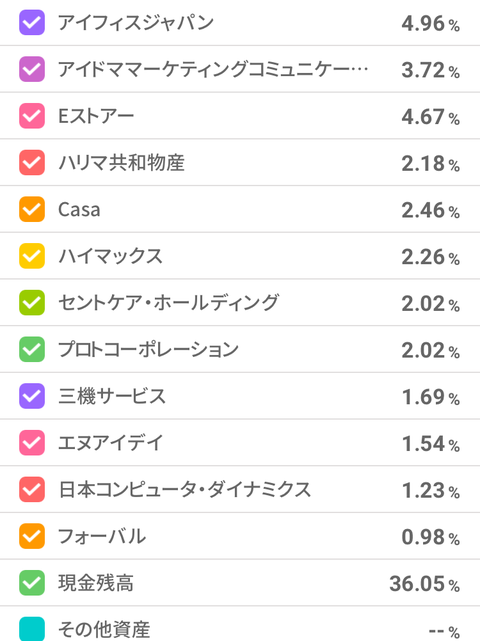The width and height of the screenshot is (480, 641).
Task: Open the 現金残高 36.05% value
Action: (x=424, y=583)
